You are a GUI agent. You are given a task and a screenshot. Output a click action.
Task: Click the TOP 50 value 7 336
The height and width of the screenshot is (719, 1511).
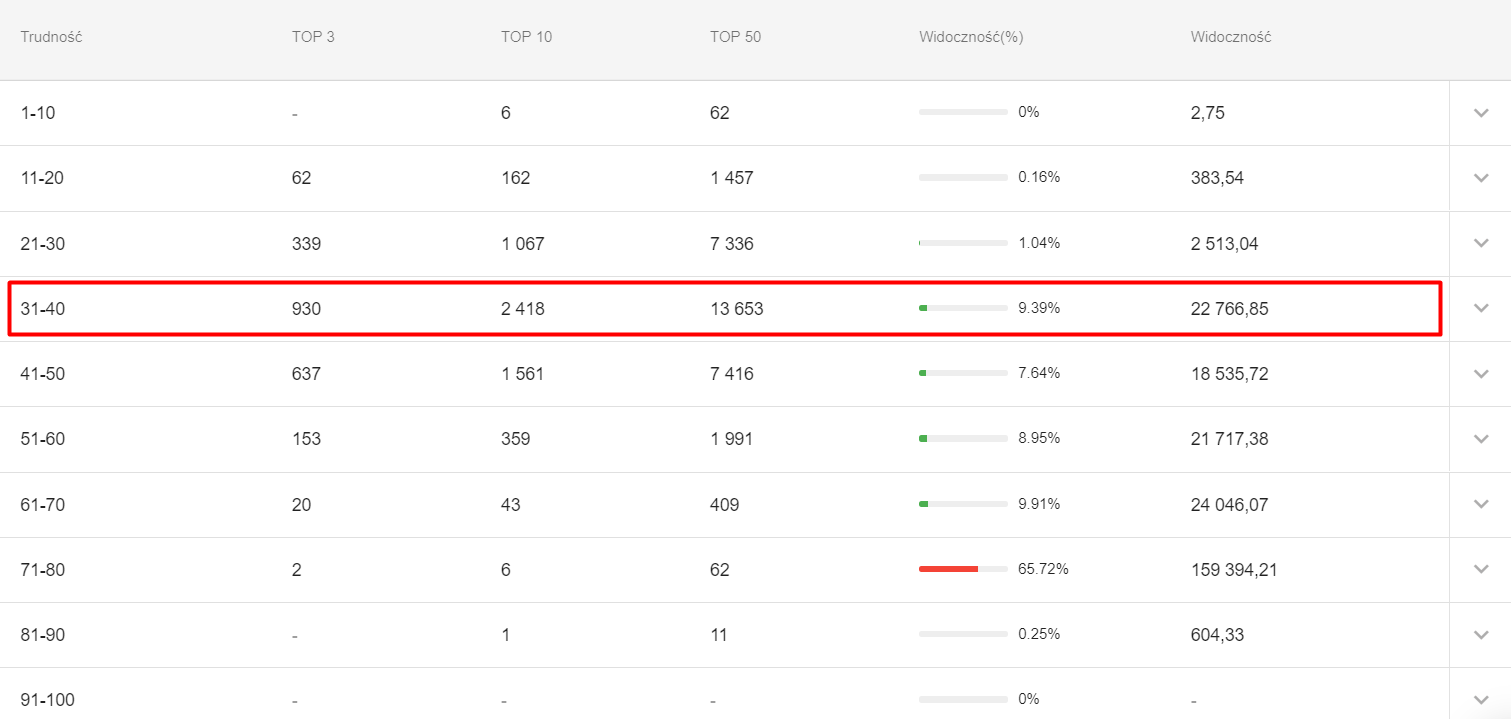[732, 243]
